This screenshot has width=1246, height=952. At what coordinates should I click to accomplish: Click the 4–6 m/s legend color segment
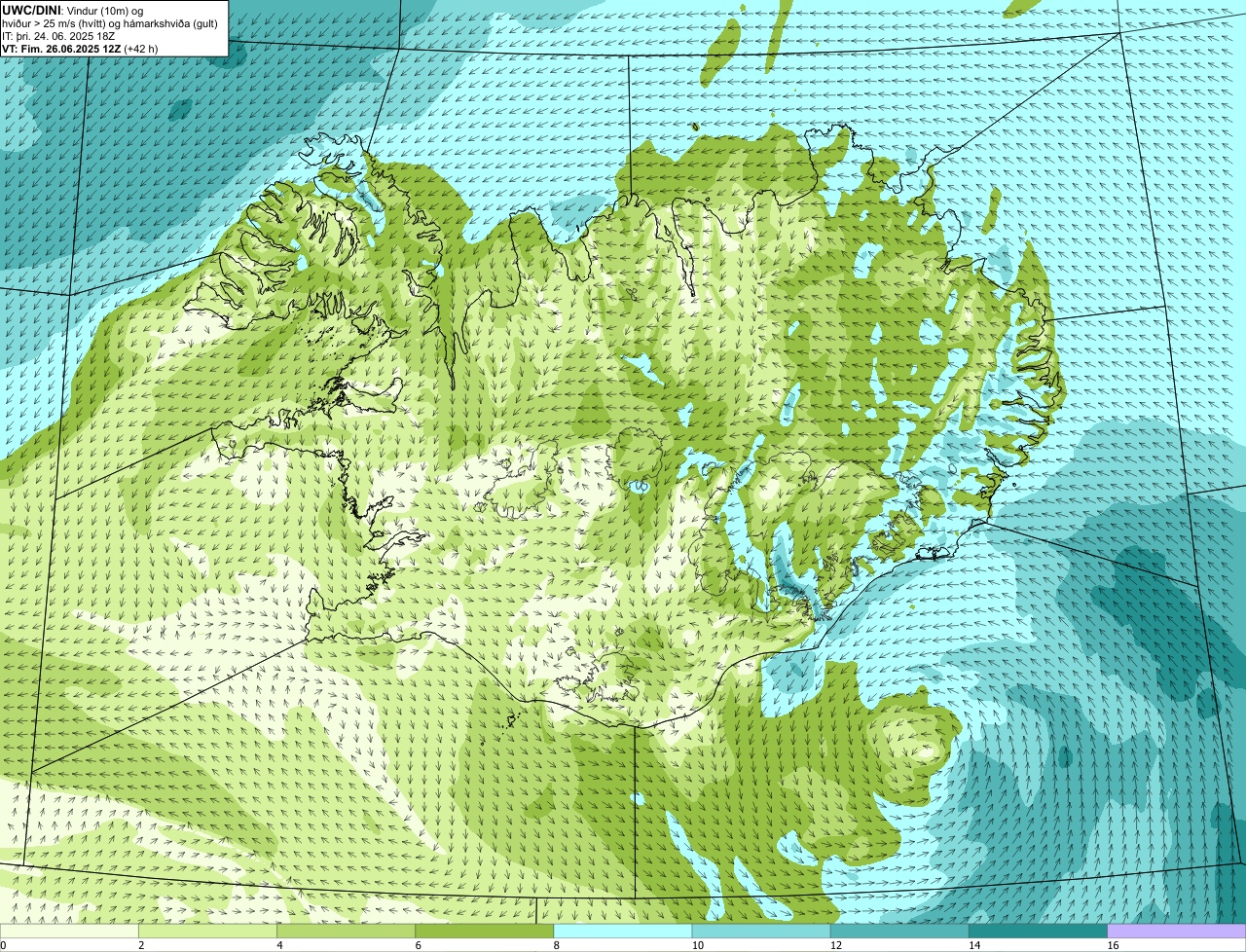(x=347, y=931)
